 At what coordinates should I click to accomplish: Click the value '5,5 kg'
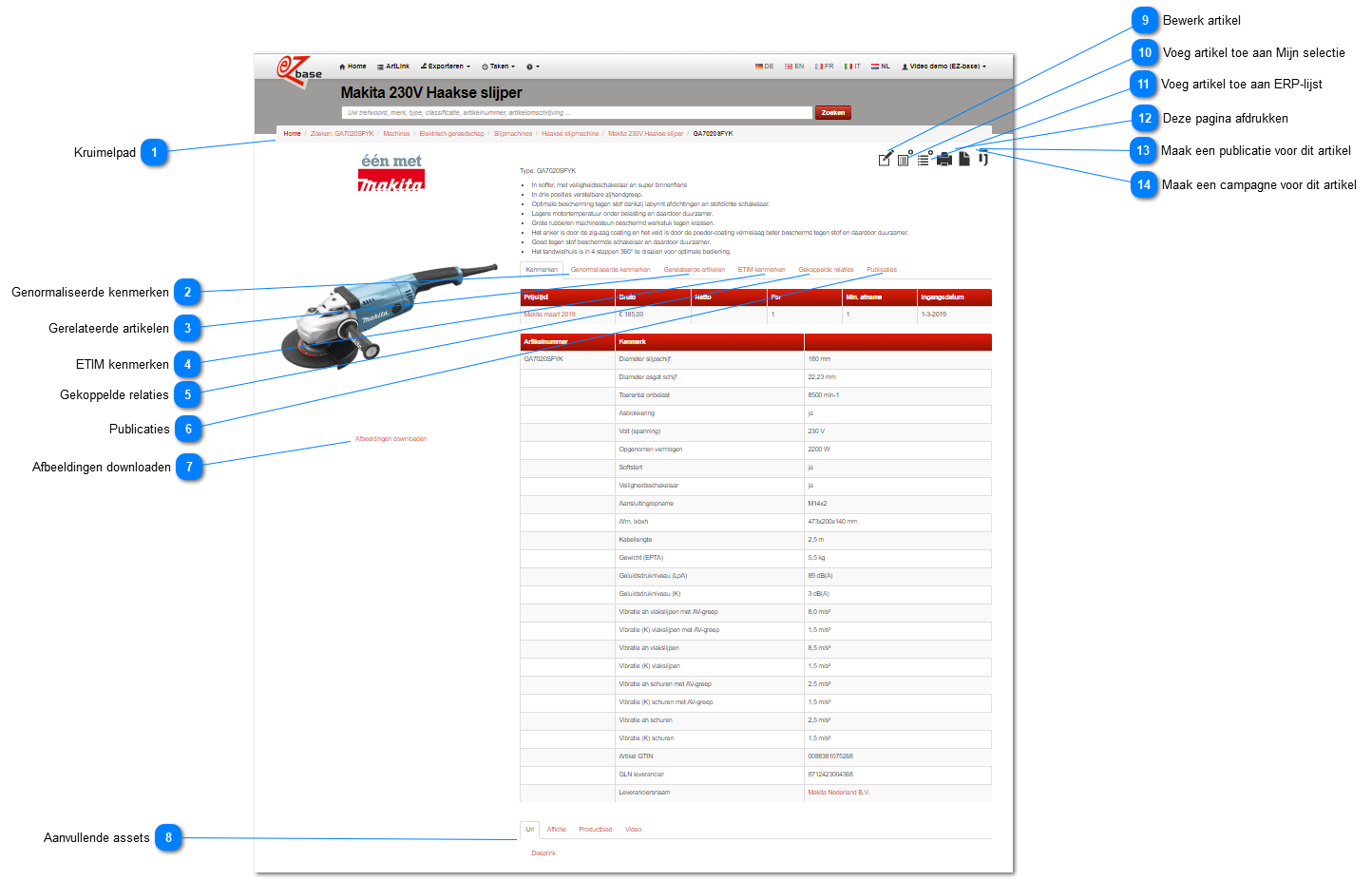click(x=817, y=558)
